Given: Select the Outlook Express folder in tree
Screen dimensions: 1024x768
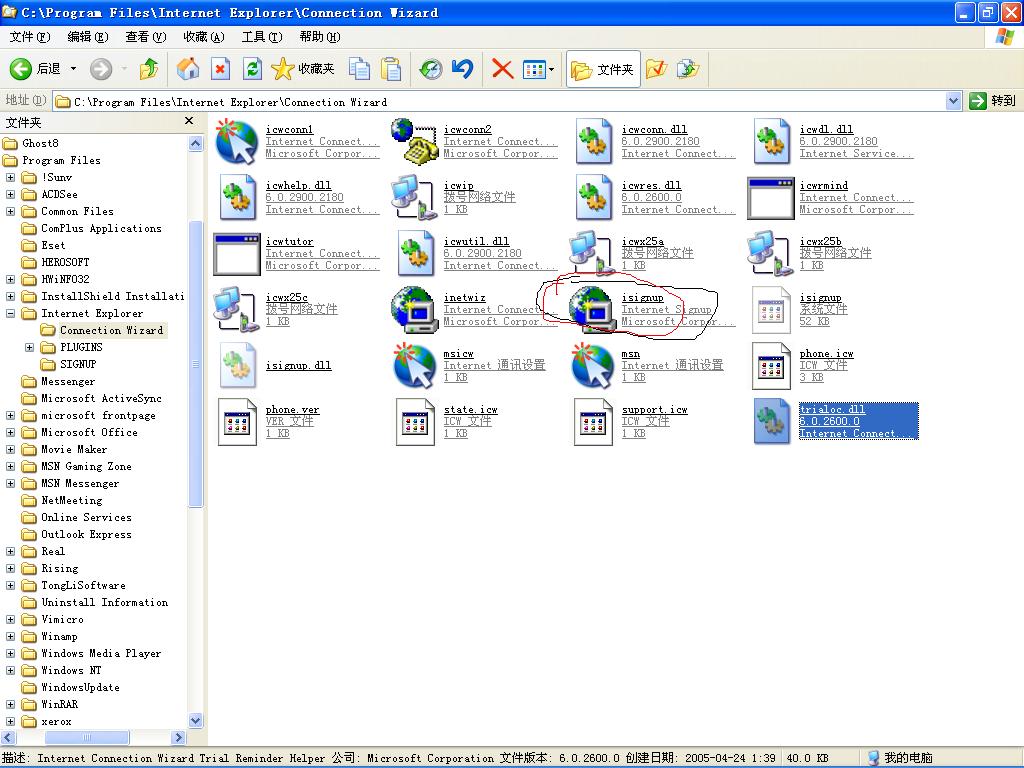Looking at the screenshot, I should [x=86, y=534].
